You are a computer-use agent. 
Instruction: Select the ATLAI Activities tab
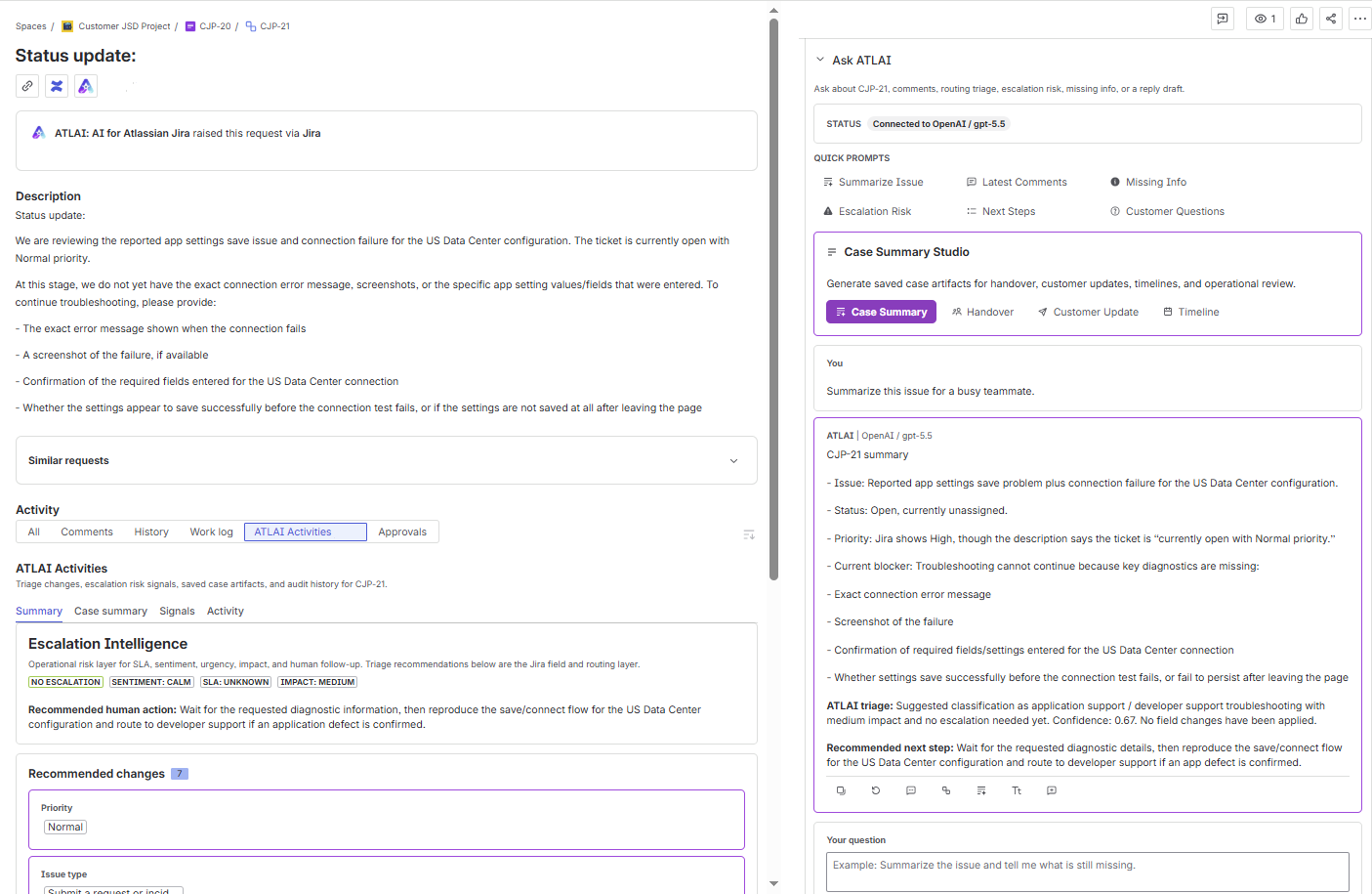305,532
